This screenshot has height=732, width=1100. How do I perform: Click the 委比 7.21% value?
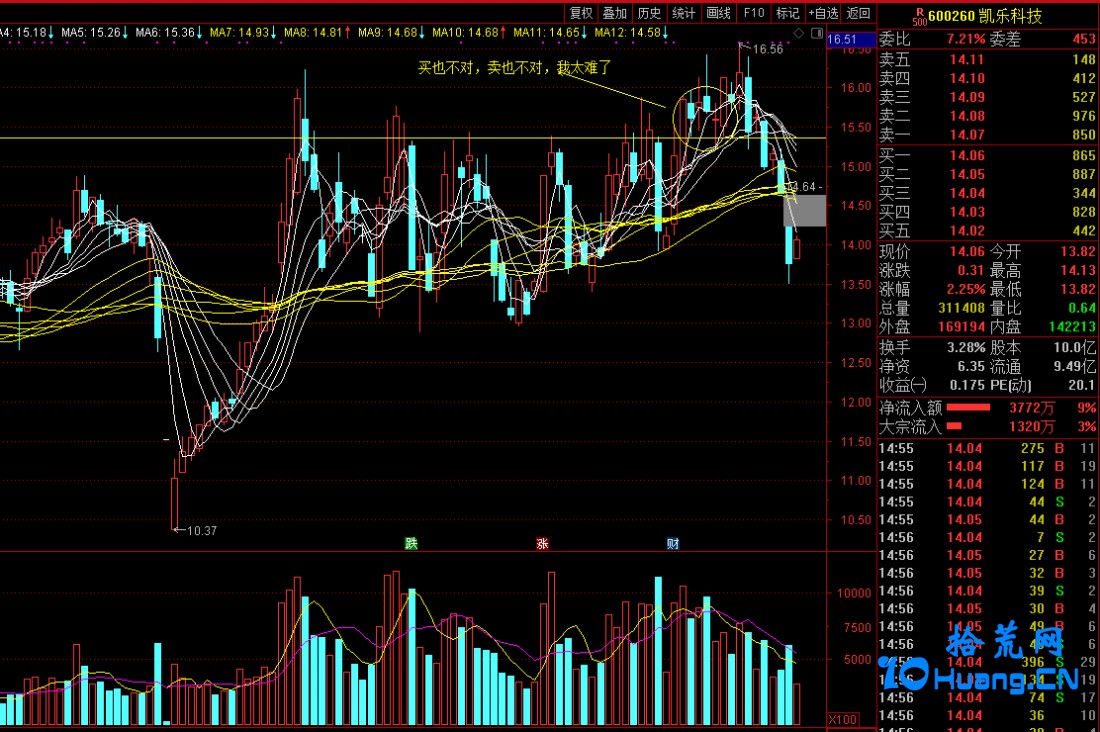(x=966, y=39)
